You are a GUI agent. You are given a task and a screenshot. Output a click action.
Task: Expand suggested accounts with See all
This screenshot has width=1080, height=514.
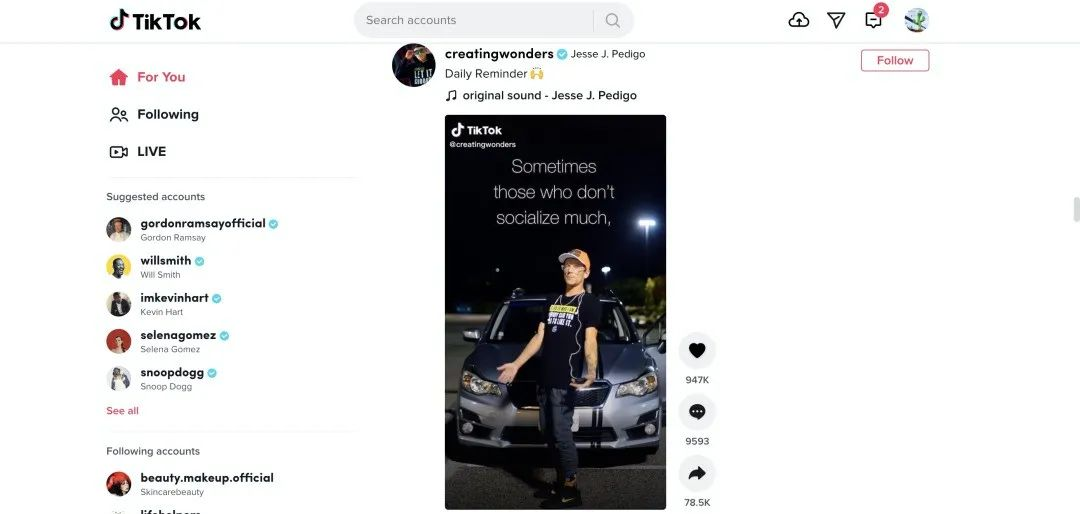[x=122, y=411]
